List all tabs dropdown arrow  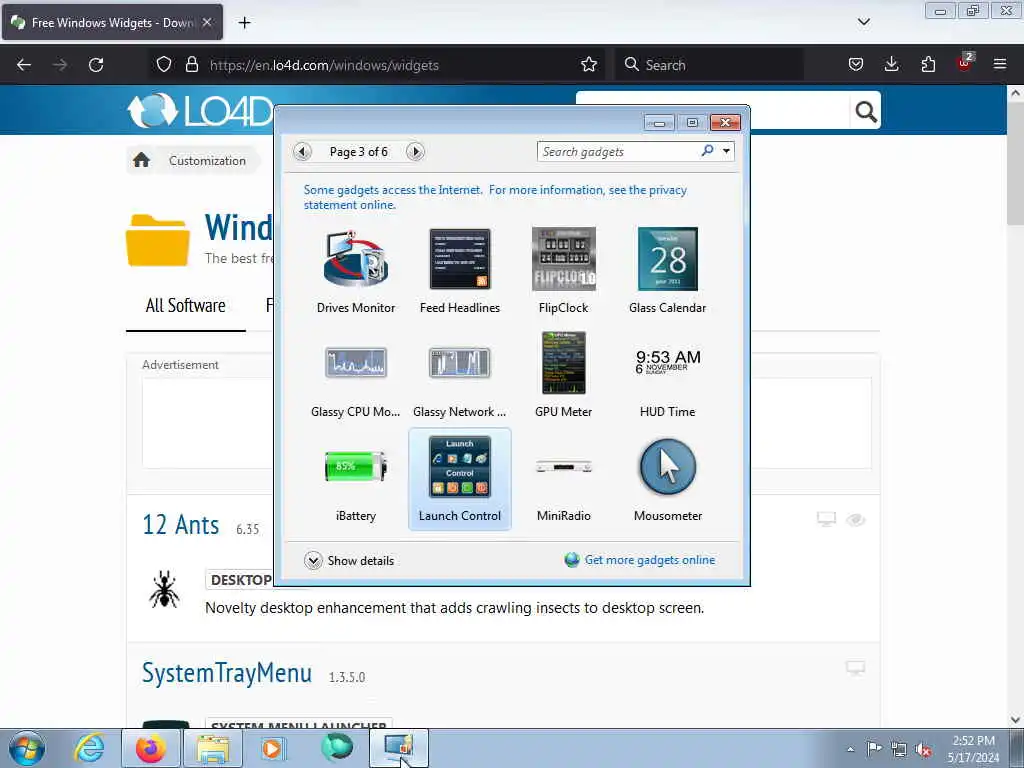pos(863,22)
